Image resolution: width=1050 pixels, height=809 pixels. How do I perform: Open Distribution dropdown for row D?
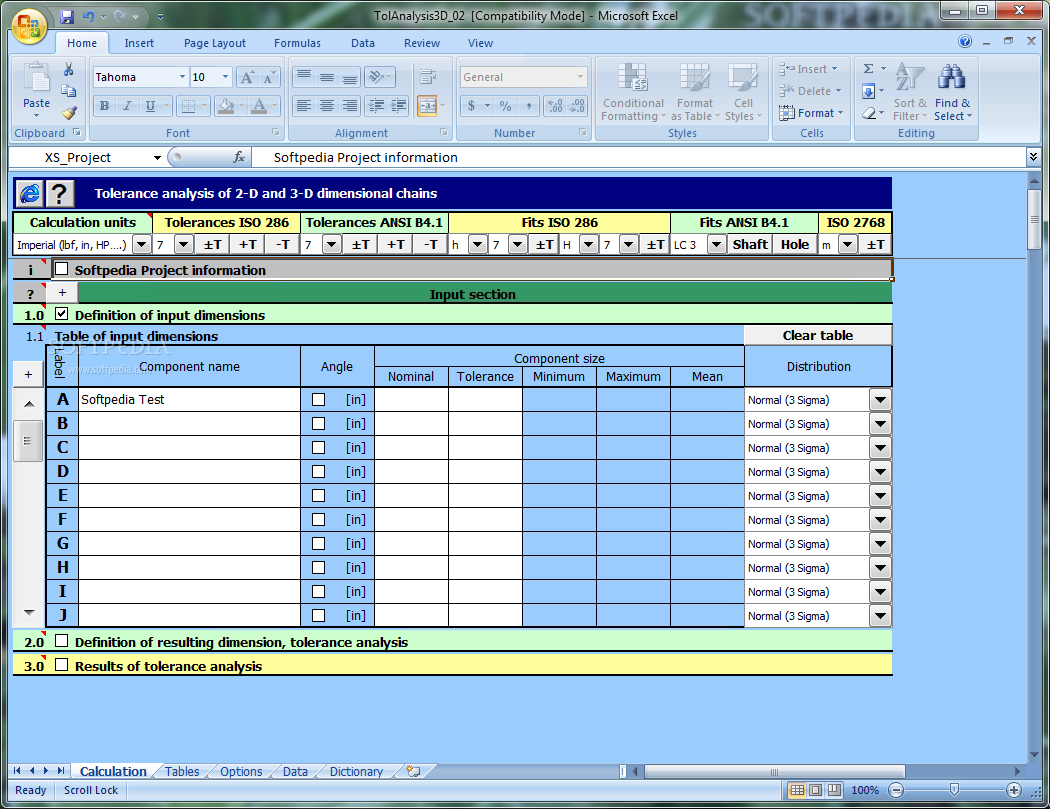[881, 472]
